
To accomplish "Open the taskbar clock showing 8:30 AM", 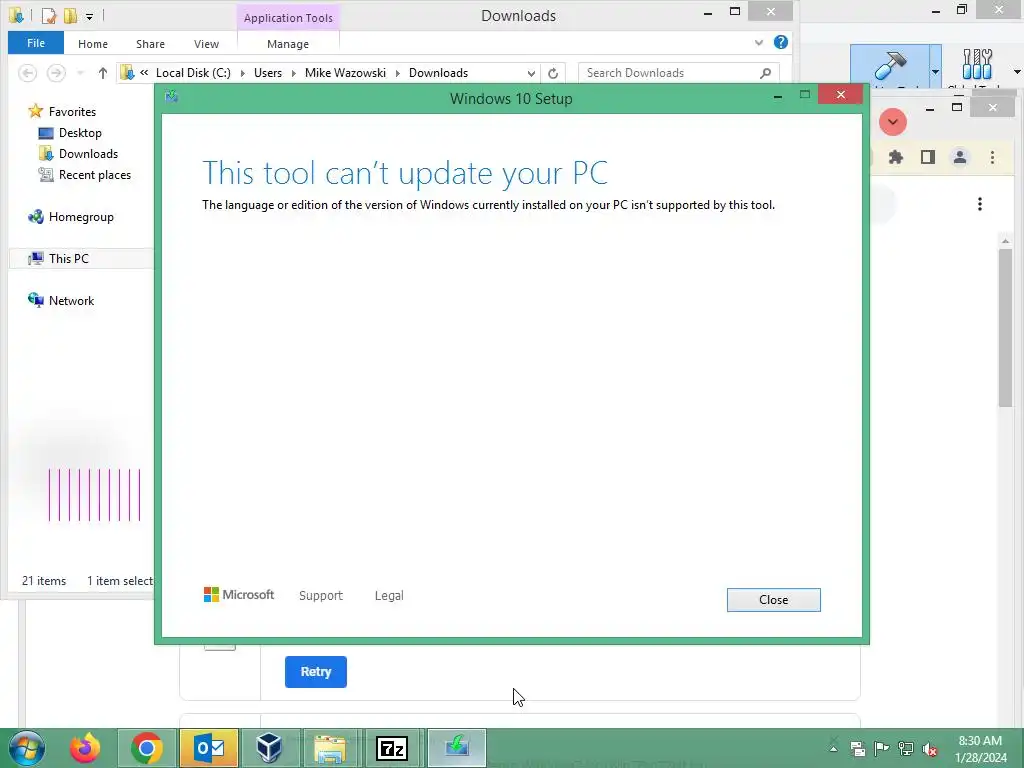I will [980, 749].
